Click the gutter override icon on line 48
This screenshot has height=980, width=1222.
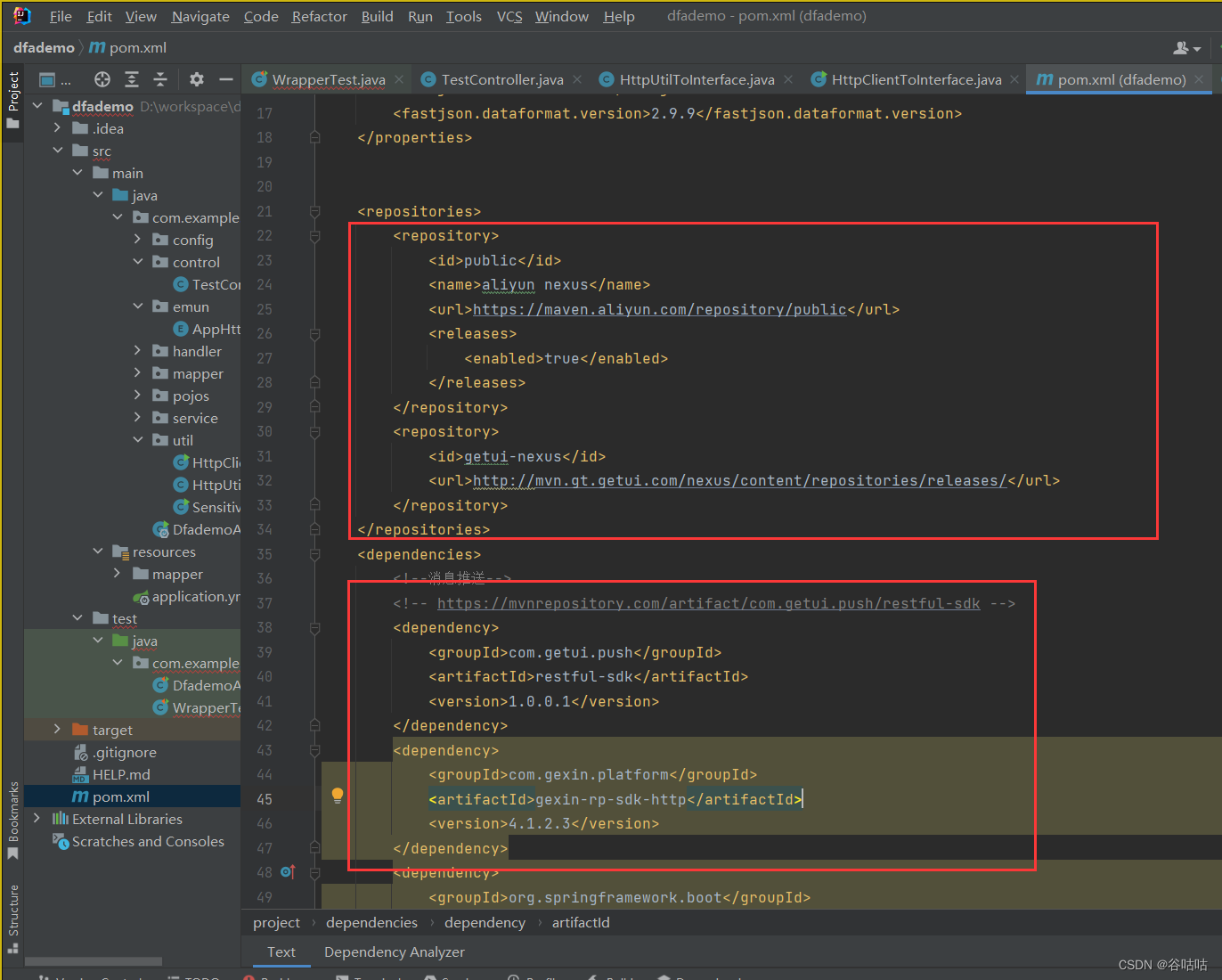[288, 872]
